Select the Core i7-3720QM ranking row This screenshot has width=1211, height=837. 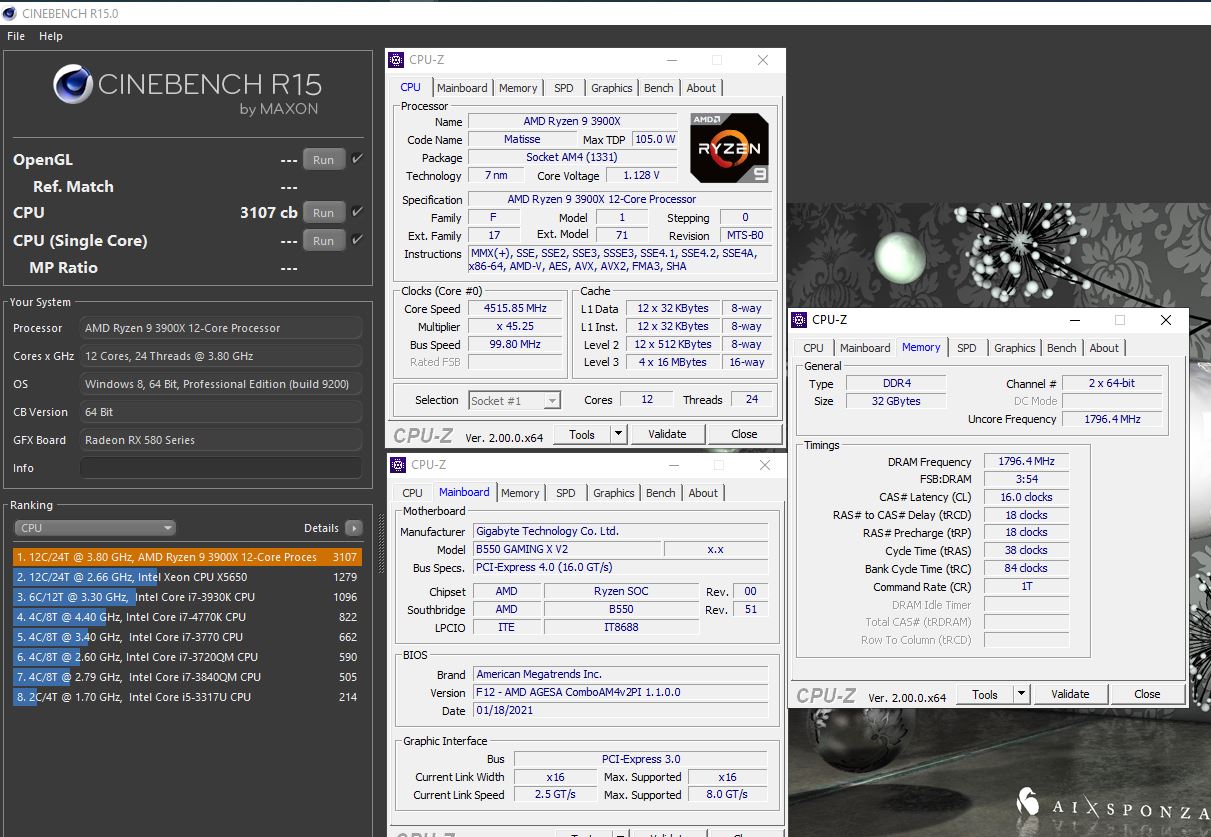point(187,657)
